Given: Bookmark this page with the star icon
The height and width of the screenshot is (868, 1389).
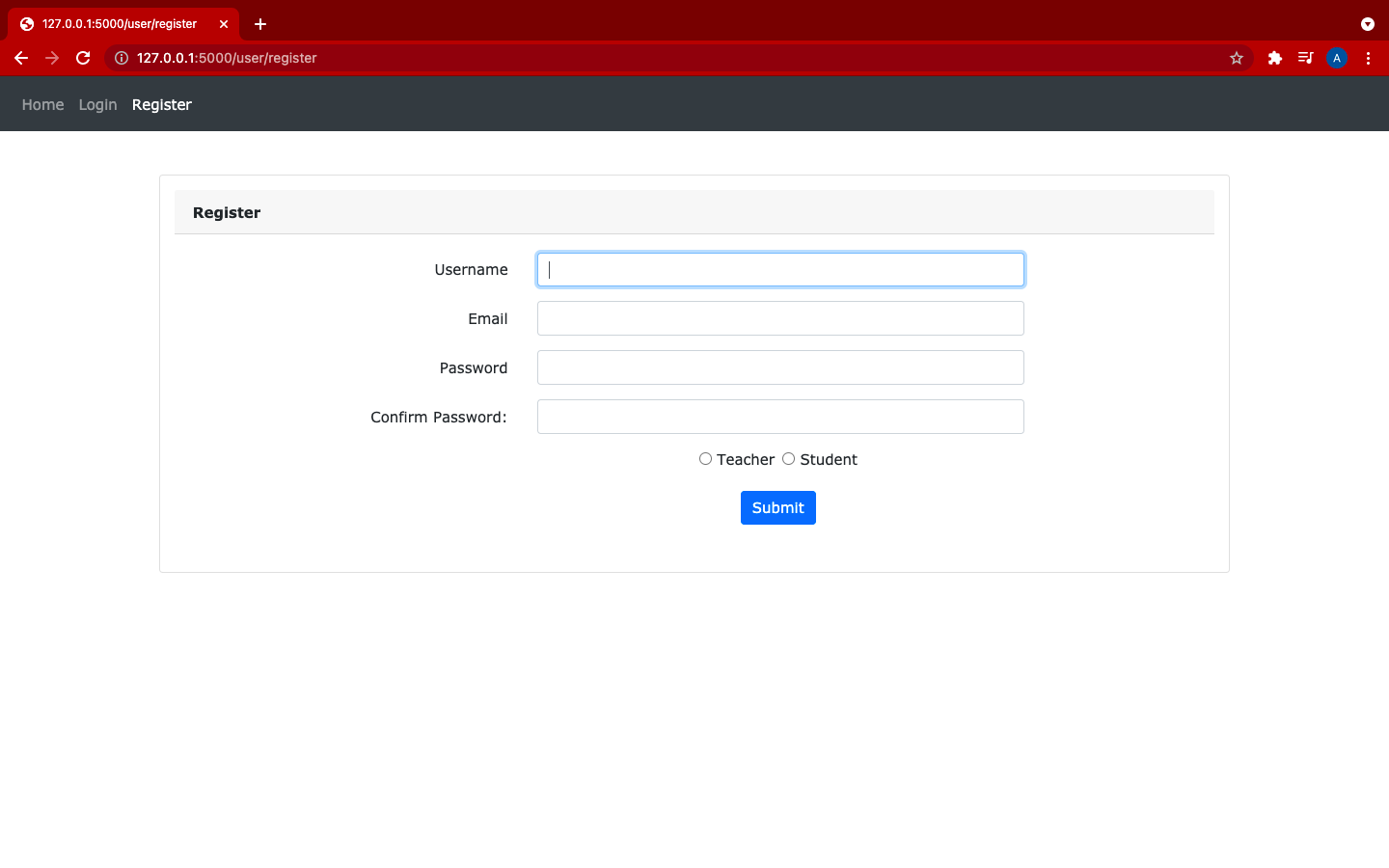Looking at the screenshot, I should pos(1237,58).
